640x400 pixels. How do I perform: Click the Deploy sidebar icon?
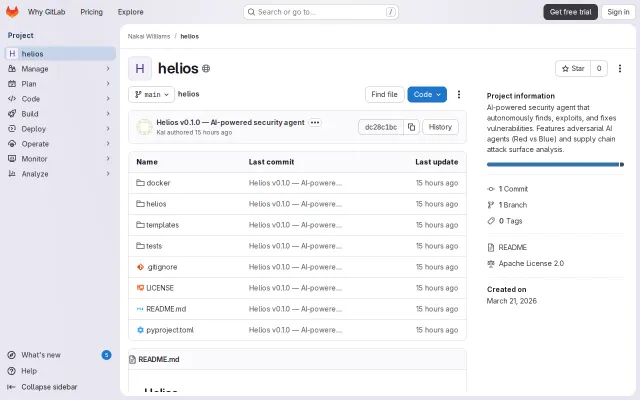click(12, 129)
